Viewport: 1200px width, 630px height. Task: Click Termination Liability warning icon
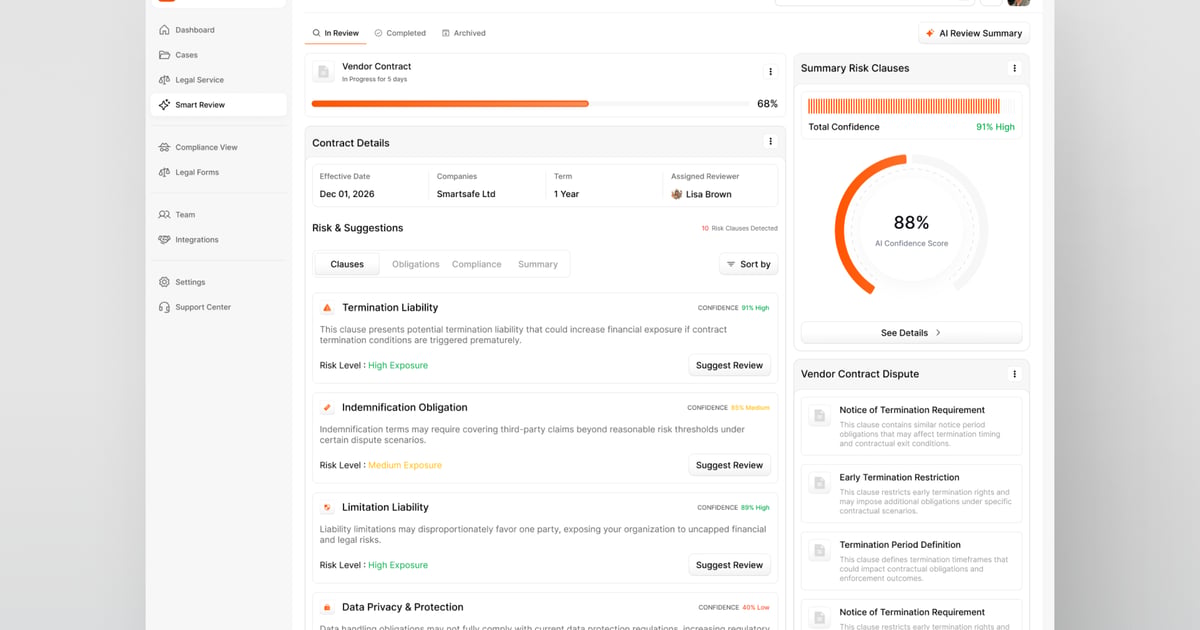pos(327,308)
